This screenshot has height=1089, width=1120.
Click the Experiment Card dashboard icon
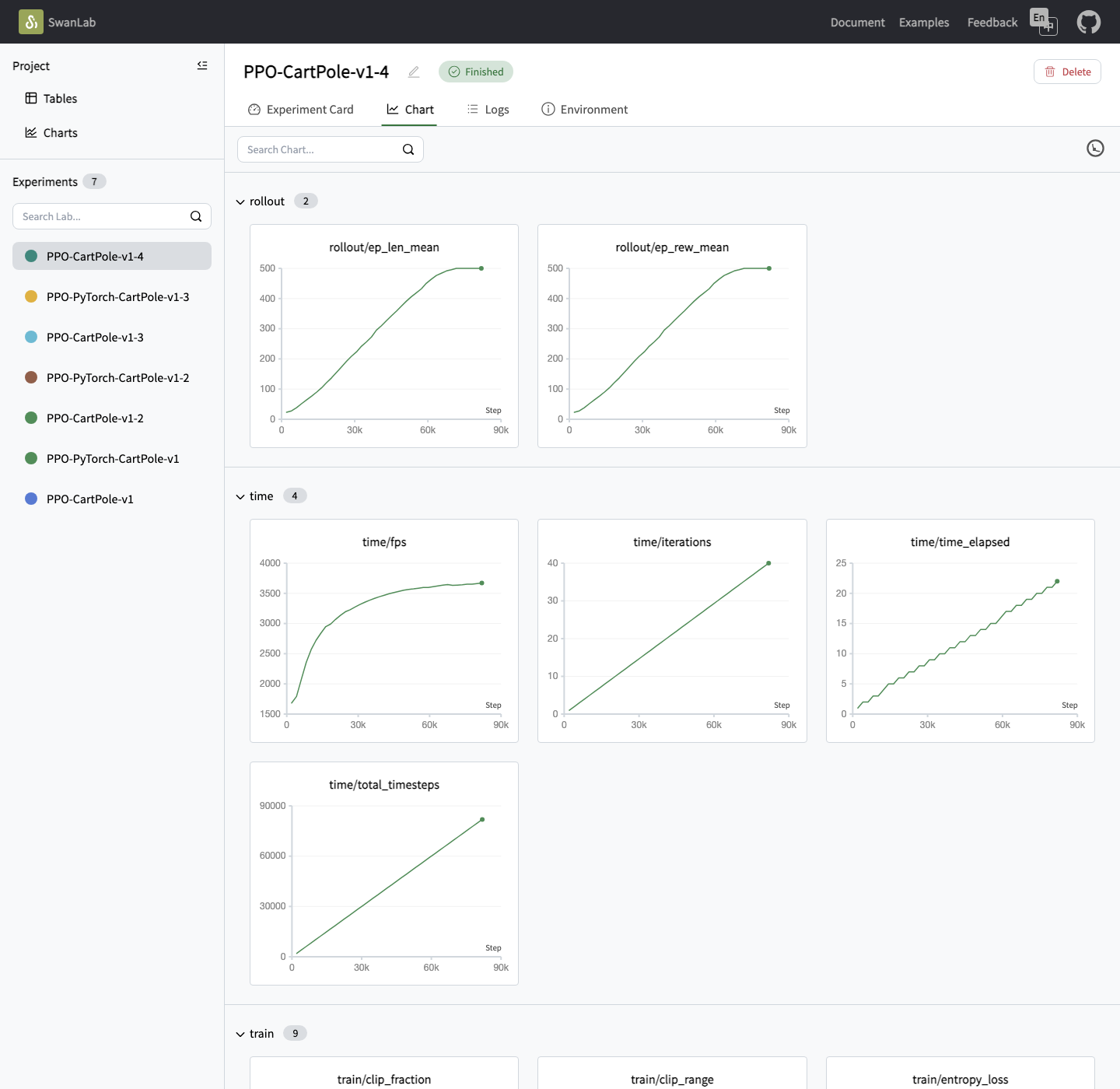point(254,110)
